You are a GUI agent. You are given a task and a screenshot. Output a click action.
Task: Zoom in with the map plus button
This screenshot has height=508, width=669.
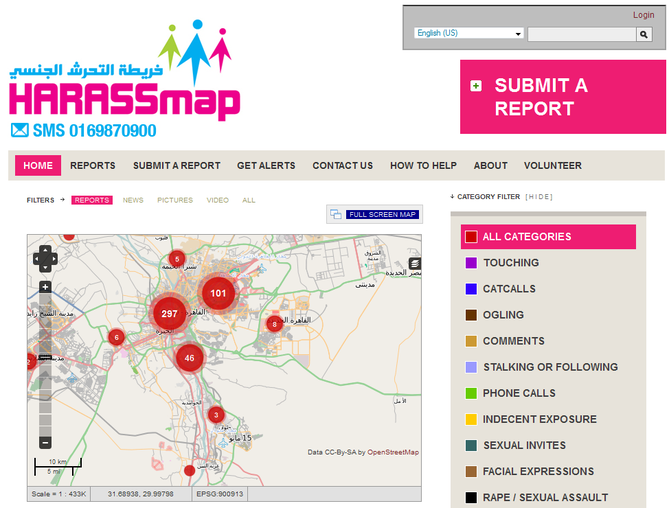coord(45,287)
